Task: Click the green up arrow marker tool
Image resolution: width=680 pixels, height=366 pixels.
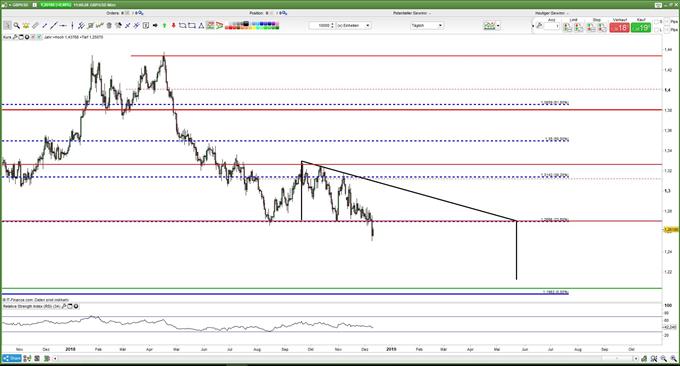Action: pyautogui.click(x=164, y=26)
